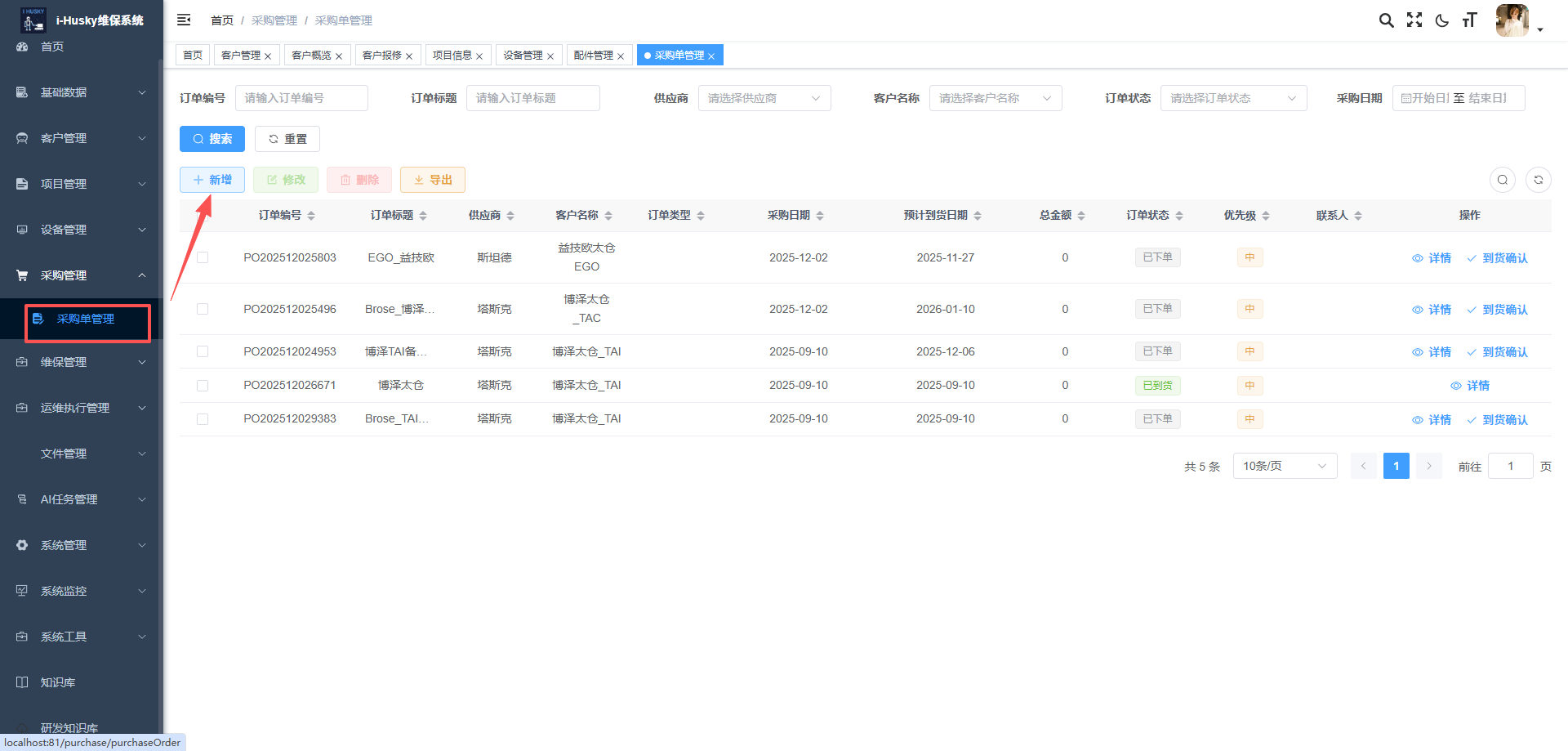Check the row of order PO202512029383

[x=203, y=419]
